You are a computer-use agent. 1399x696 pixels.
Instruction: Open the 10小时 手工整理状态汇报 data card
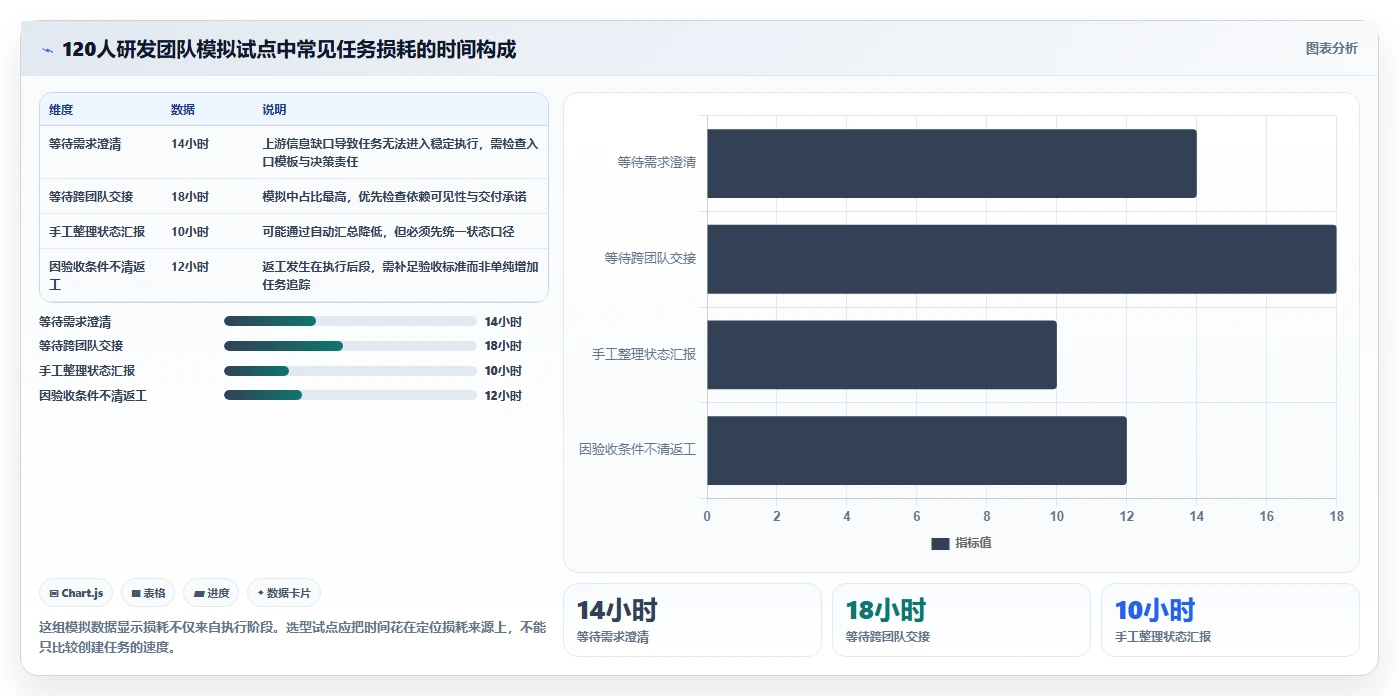point(1230,620)
